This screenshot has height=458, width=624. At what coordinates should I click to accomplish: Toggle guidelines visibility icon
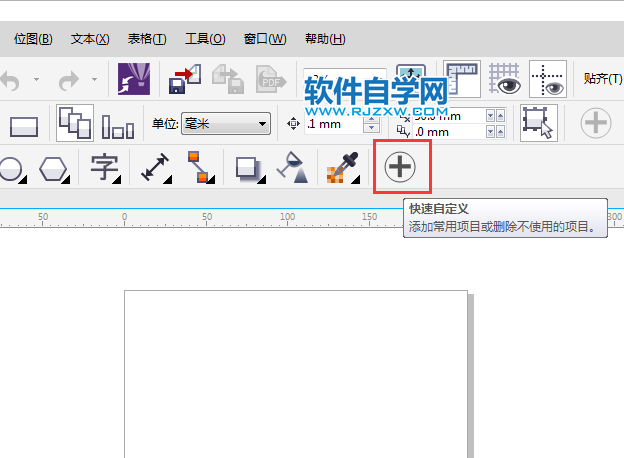click(547, 80)
